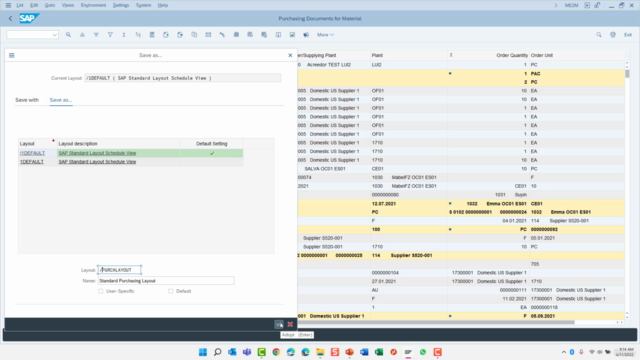Click the 1DEFAULT layout link
Screen dimensions: 640x360
(32, 162)
